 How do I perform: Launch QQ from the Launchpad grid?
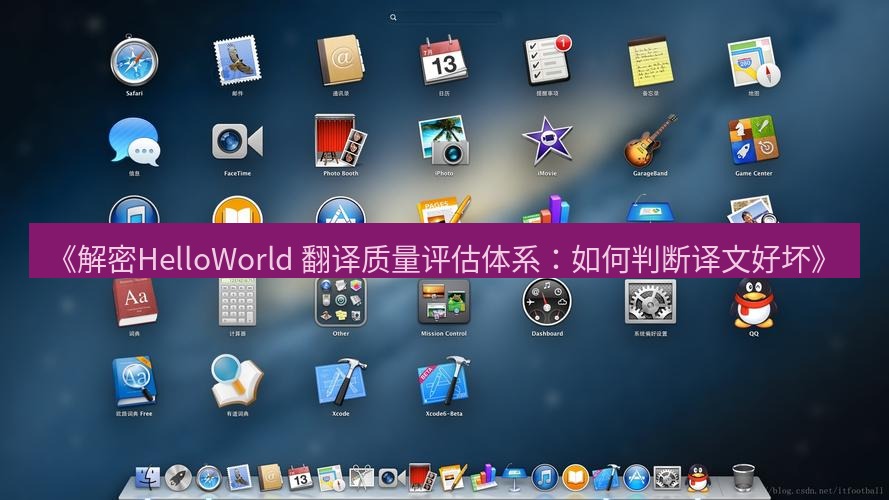tap(753, 302)
